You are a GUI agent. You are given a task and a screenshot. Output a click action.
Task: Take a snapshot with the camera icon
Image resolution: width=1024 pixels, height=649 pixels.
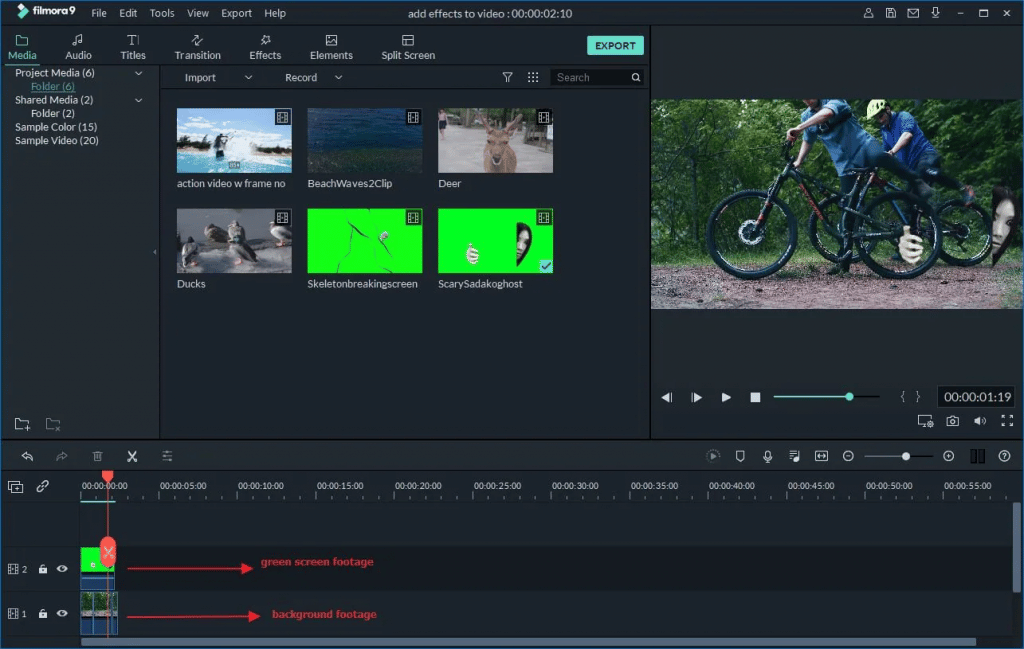[x=953, y=422]
